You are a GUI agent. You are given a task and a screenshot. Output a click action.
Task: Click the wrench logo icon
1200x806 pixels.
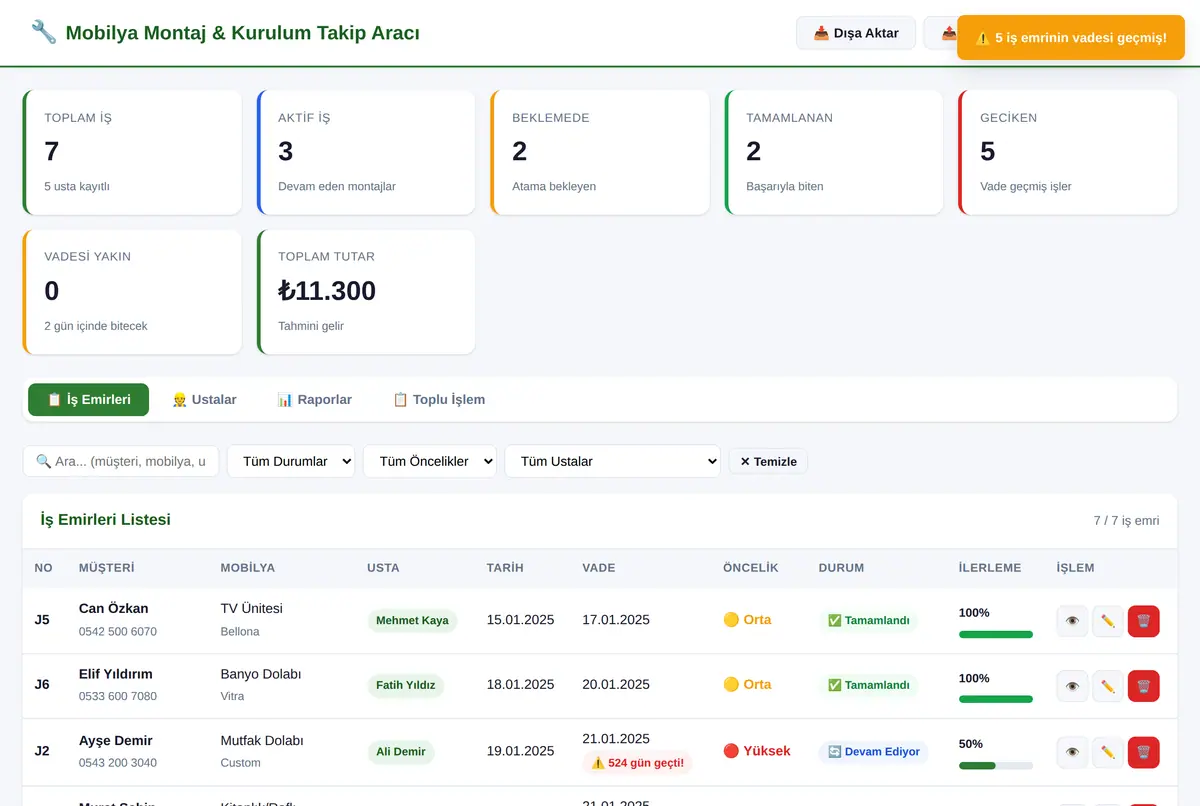tap(44, 32)
